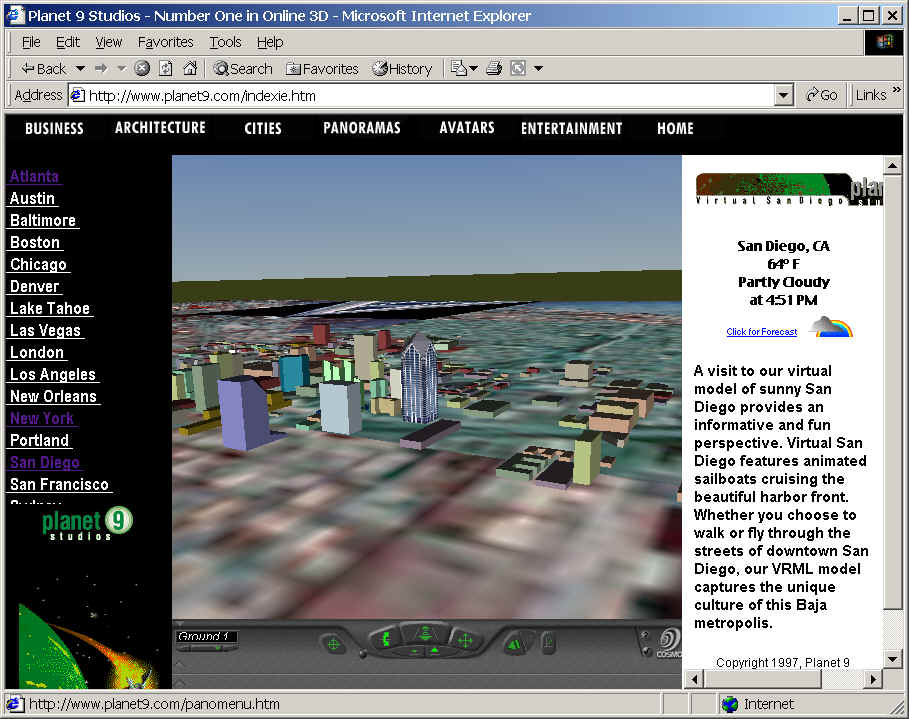Open the Edit menu
Image resolution: width=909 pixels, height=719 pixels.
coord(67,42)
